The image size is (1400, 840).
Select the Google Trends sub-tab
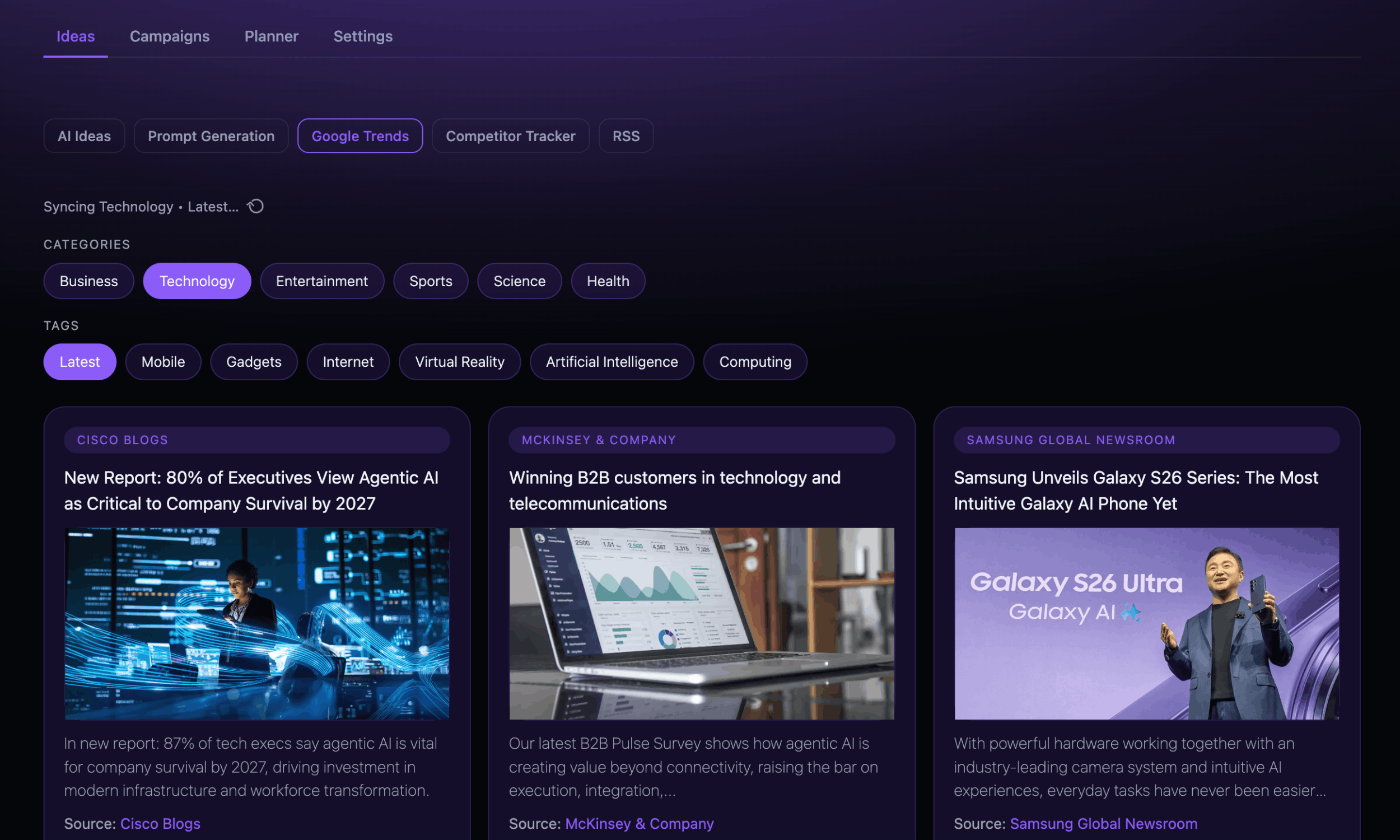(360, 136)
